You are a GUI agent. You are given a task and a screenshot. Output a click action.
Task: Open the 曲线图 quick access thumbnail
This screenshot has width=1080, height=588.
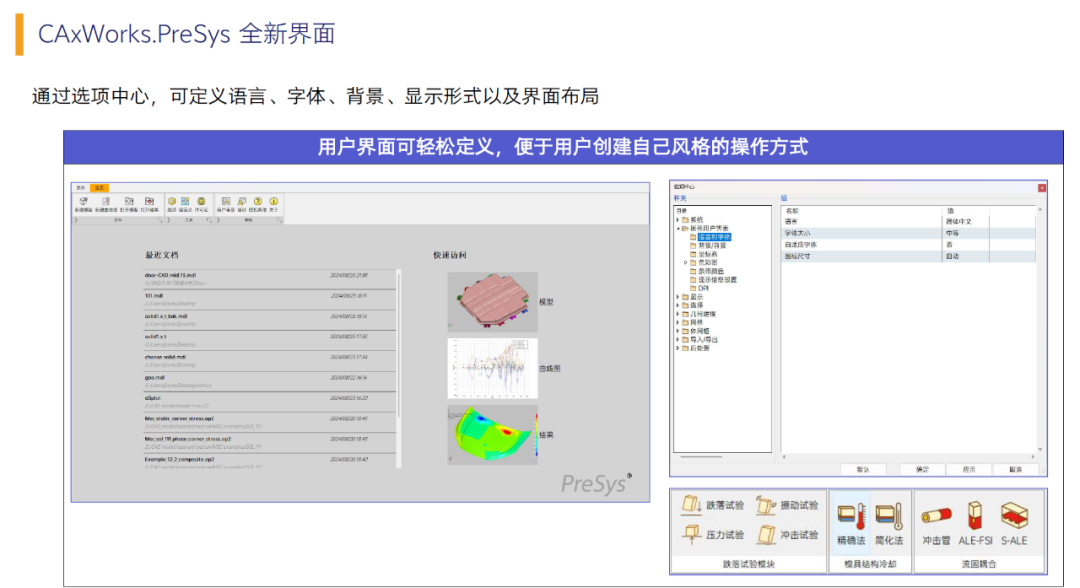[x=492, y=368]
